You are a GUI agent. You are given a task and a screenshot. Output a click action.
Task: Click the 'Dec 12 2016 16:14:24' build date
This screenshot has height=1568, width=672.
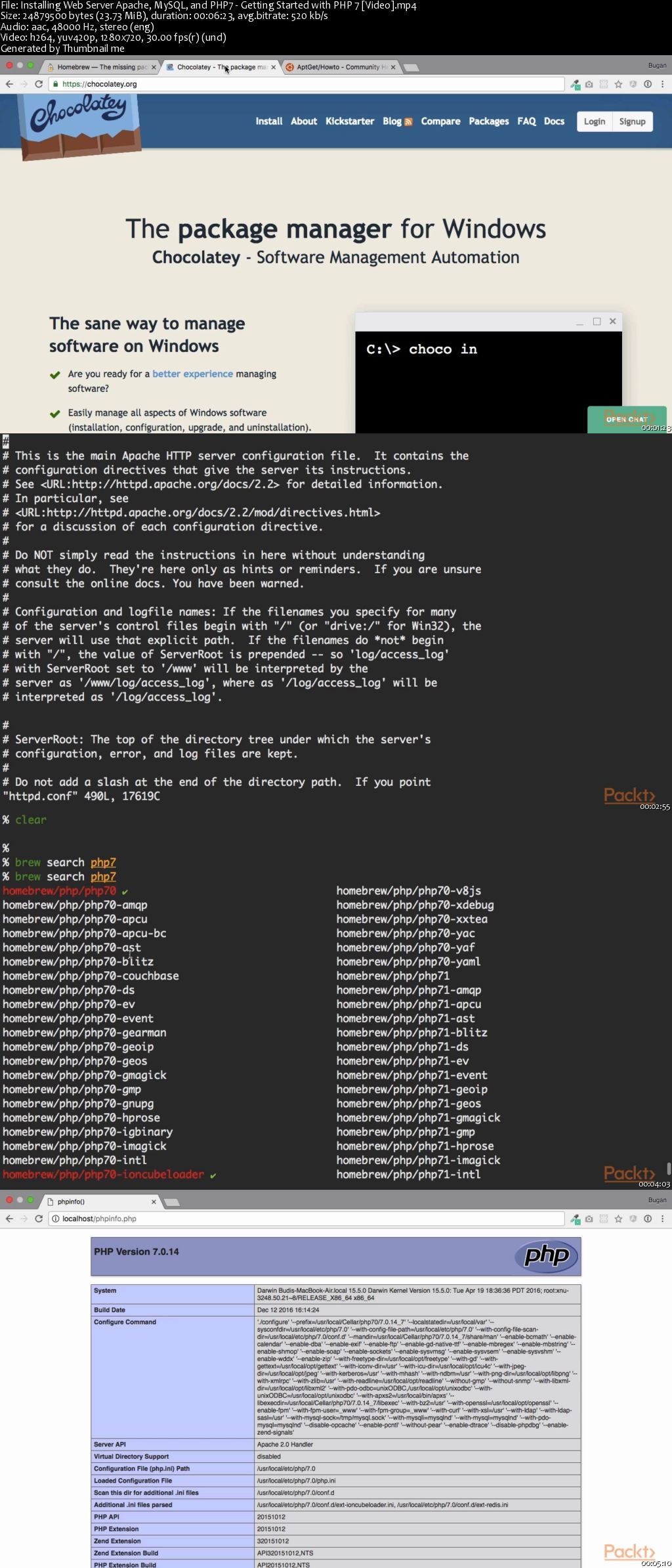[x=288, y=1310]
